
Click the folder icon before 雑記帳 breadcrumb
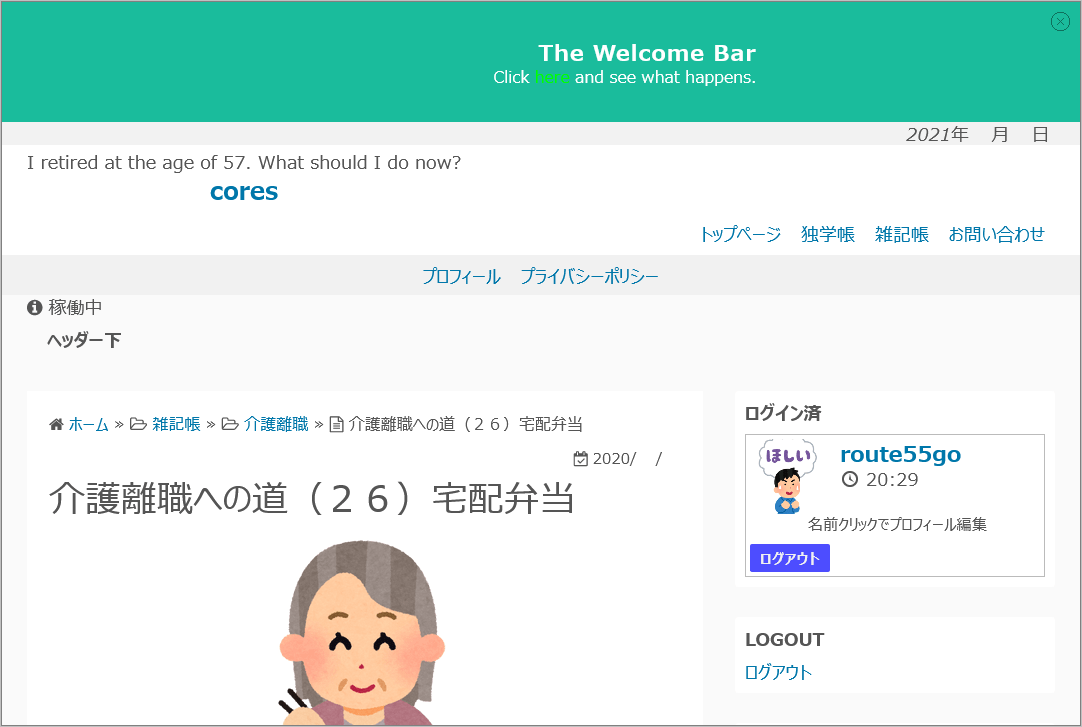[x=138, y=424]
